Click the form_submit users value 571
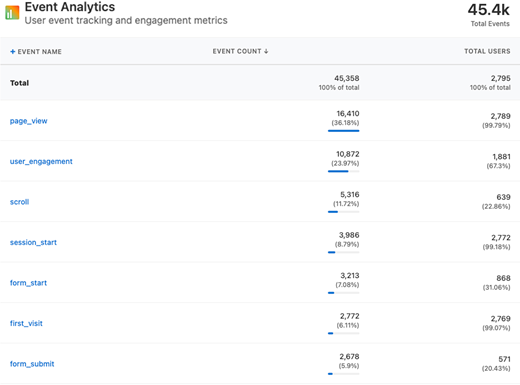Image resolution: width=520 pixels, height=385 pixels. tap(504, 359)
